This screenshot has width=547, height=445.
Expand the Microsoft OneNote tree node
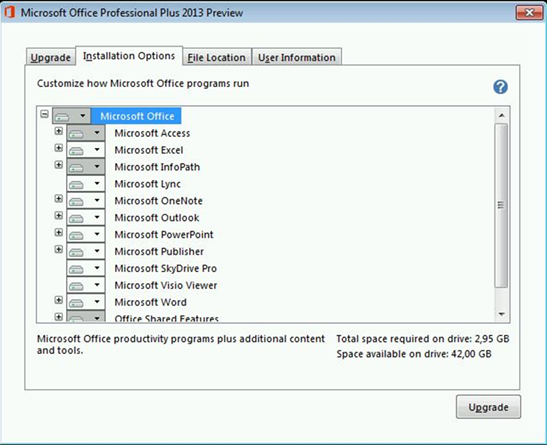coord(59,198)
